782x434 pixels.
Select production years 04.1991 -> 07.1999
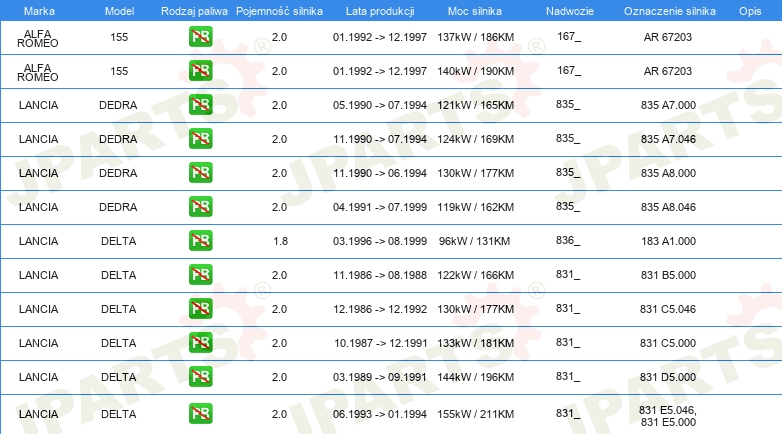(x=380, y=207)
